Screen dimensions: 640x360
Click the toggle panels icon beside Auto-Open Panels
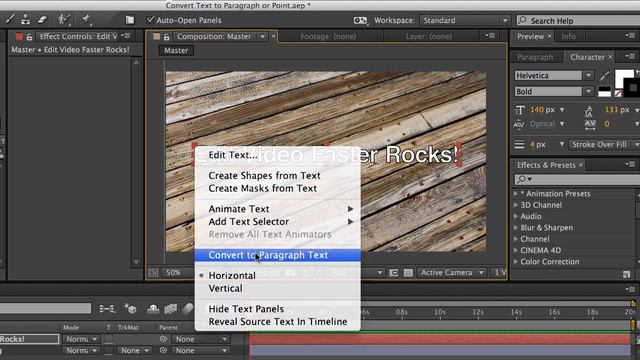(x=130, y=20)
